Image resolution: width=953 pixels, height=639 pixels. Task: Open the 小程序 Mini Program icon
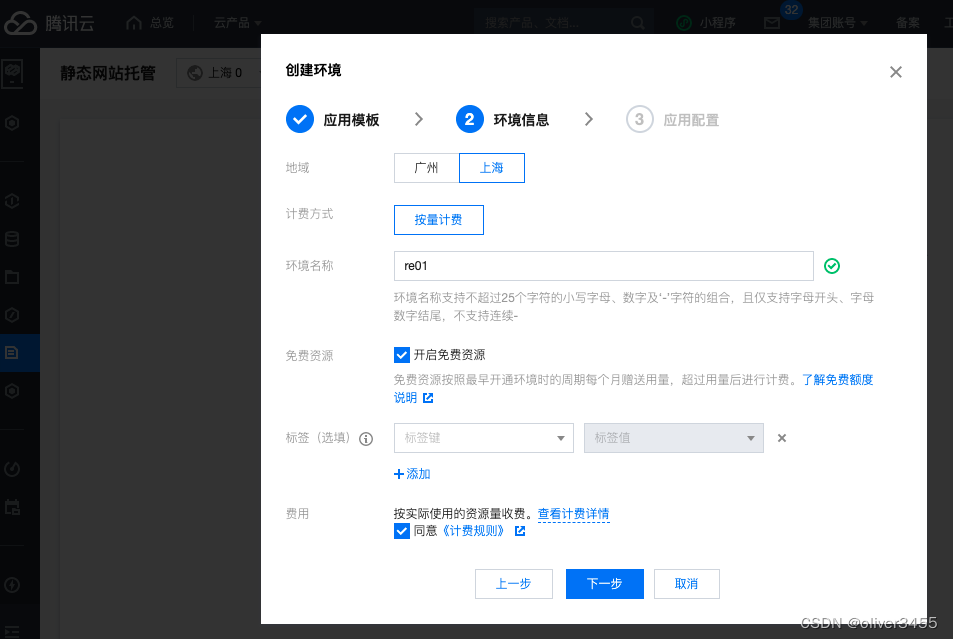(683, 22)
